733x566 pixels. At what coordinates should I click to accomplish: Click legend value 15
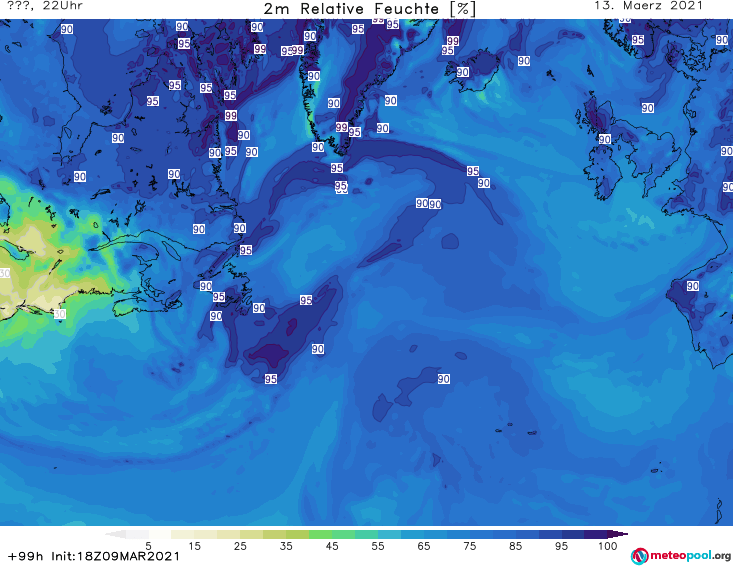[194, 546]
